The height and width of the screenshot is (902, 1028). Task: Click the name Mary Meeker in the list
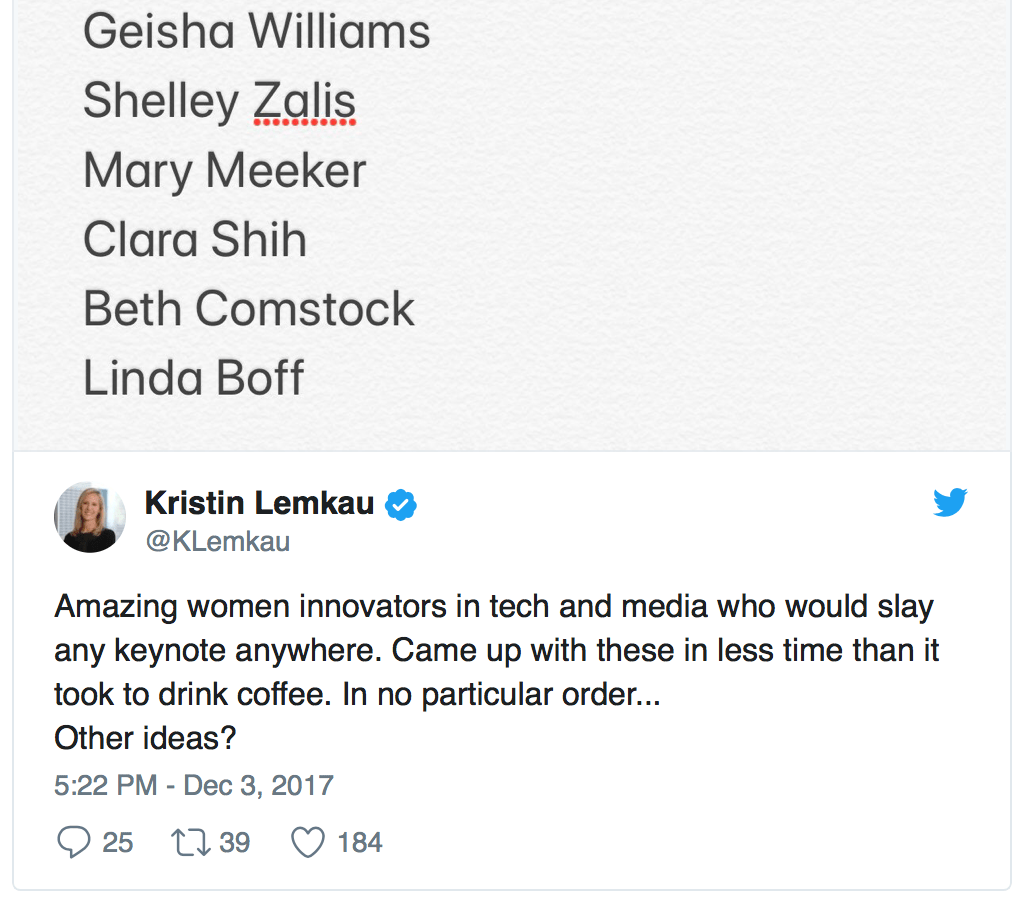[x=224, y=170]
